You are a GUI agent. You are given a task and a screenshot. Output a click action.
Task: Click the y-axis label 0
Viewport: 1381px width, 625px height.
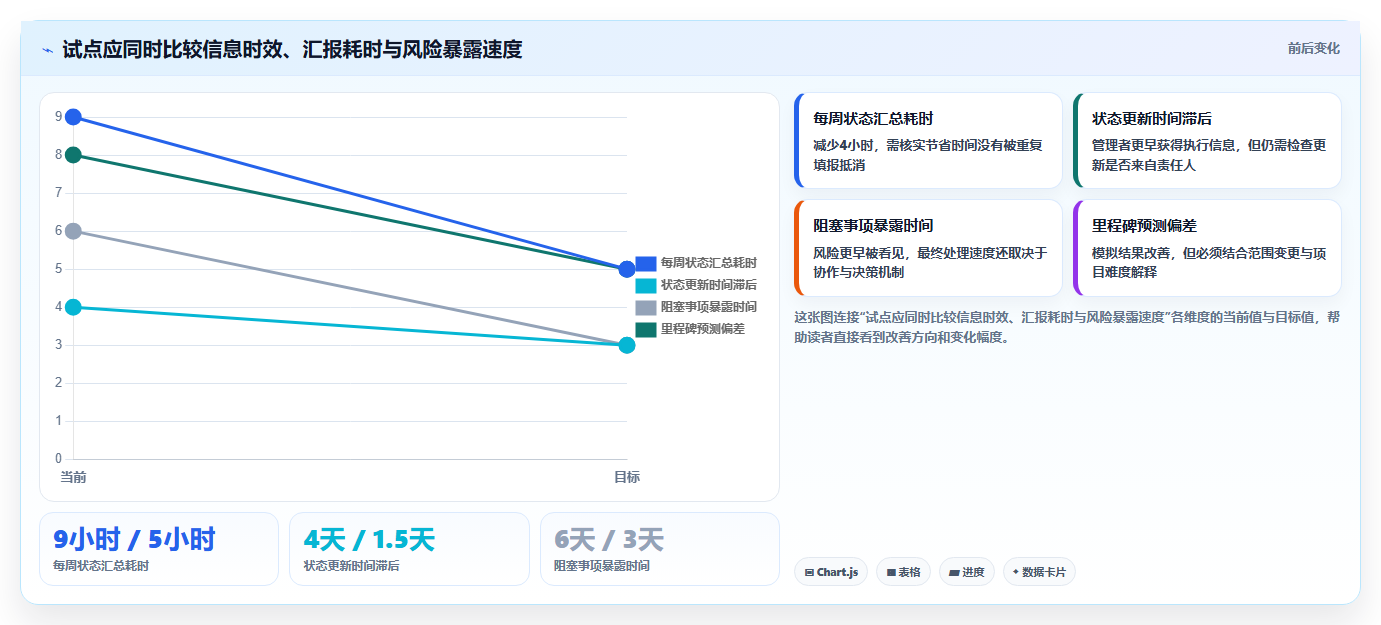(x=59, y=459)
